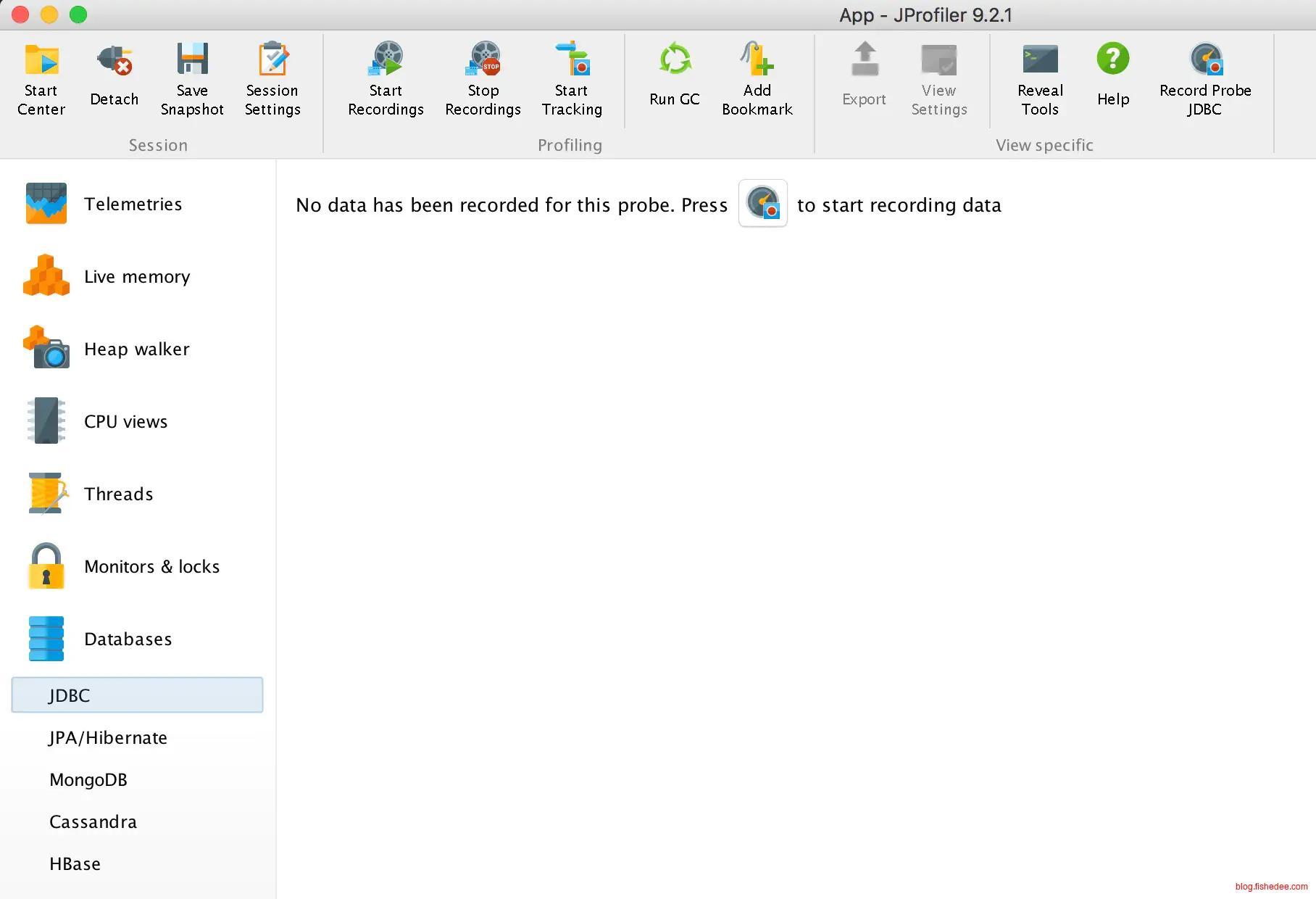This screenshot has width=1316, height=899.
Task: Open Session Settings
Action: 272,78
